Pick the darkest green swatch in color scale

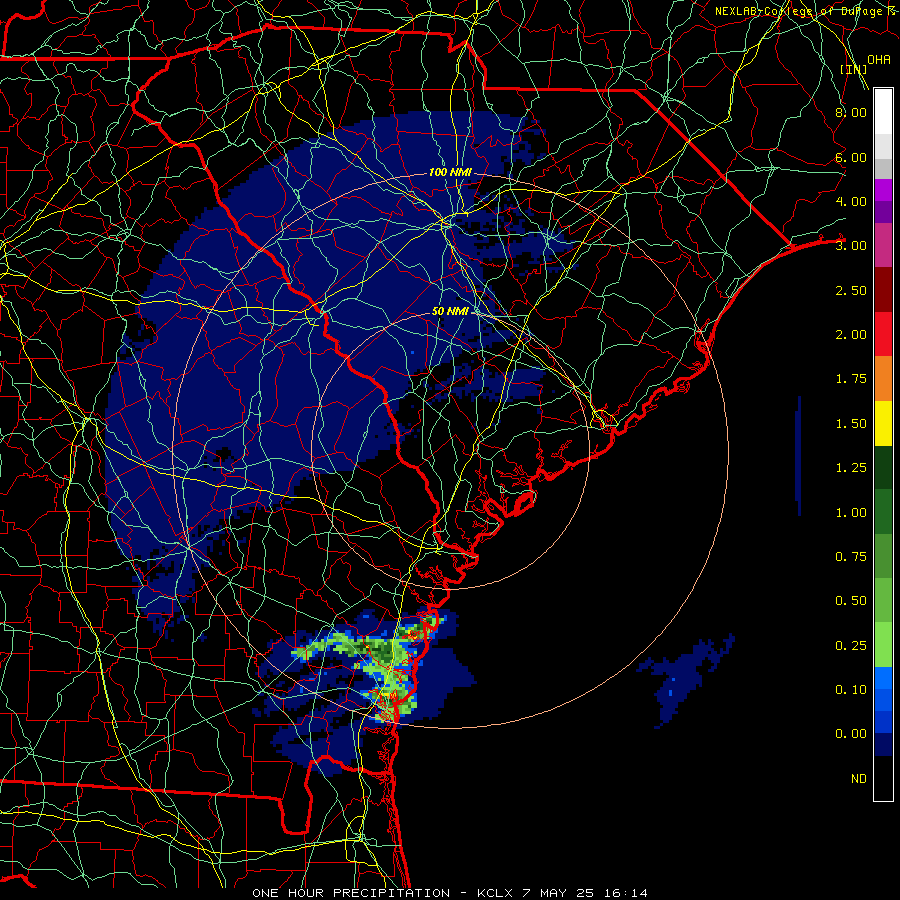883,468
